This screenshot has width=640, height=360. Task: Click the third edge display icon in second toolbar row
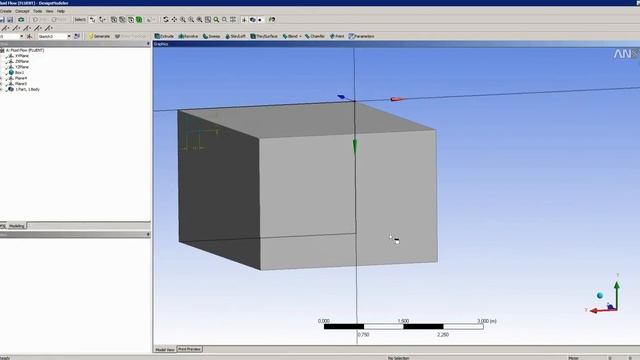(x=27, y=28)
